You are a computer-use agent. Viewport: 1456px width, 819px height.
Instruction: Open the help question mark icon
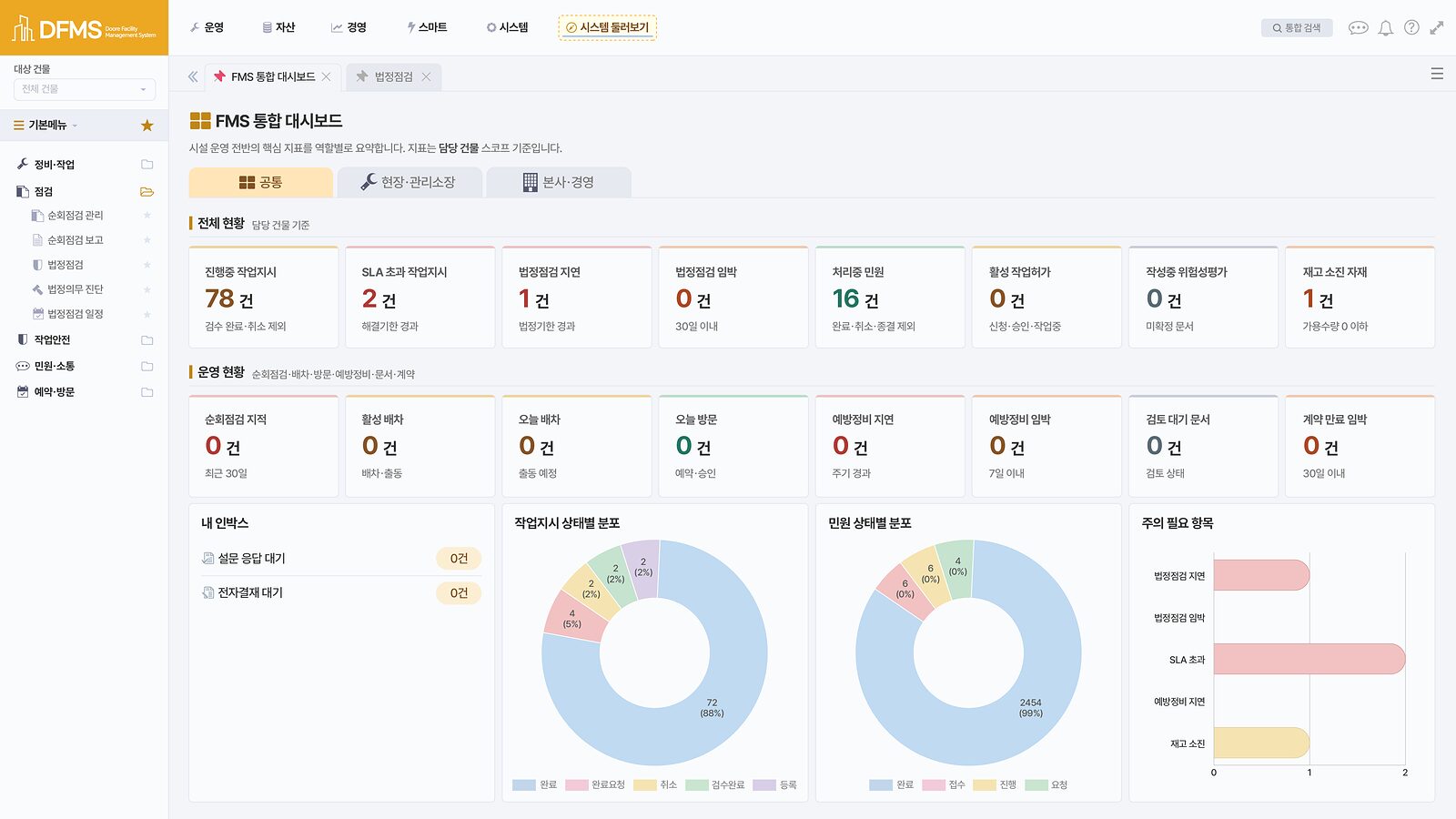tap(1411, 28)
